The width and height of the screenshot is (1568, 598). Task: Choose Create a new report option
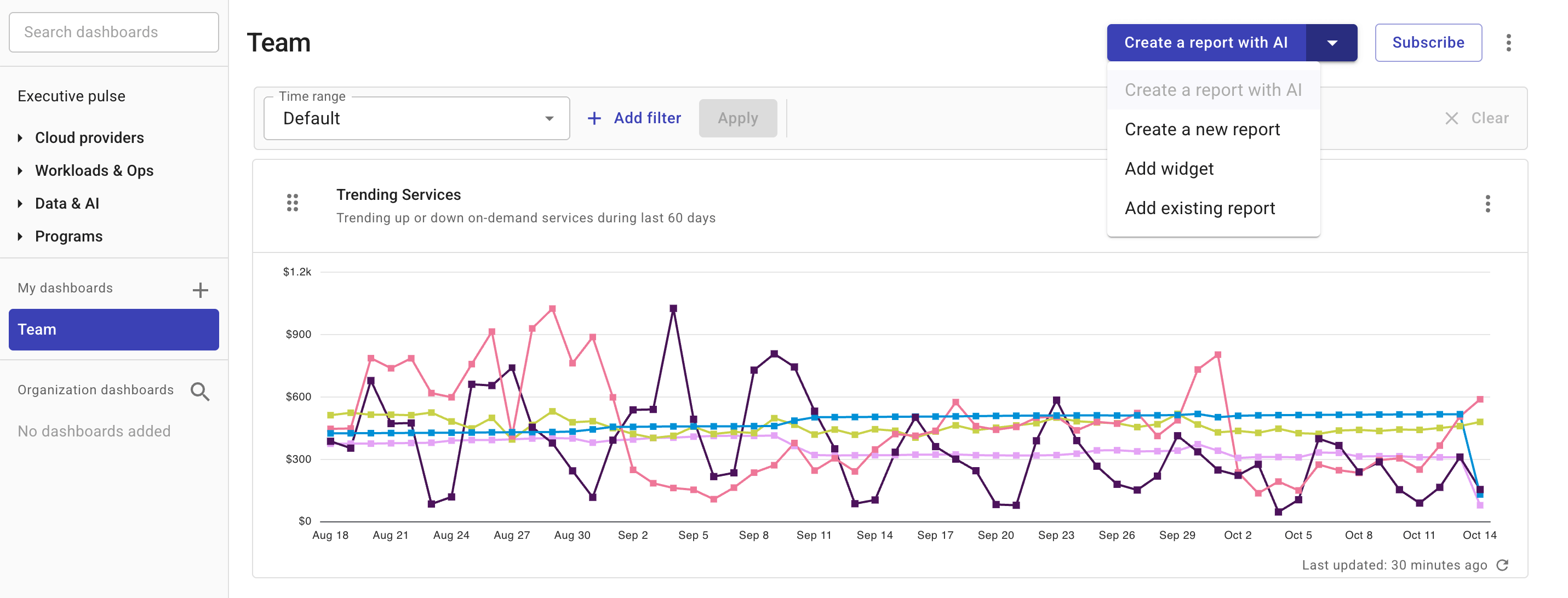coord(1203,129)
